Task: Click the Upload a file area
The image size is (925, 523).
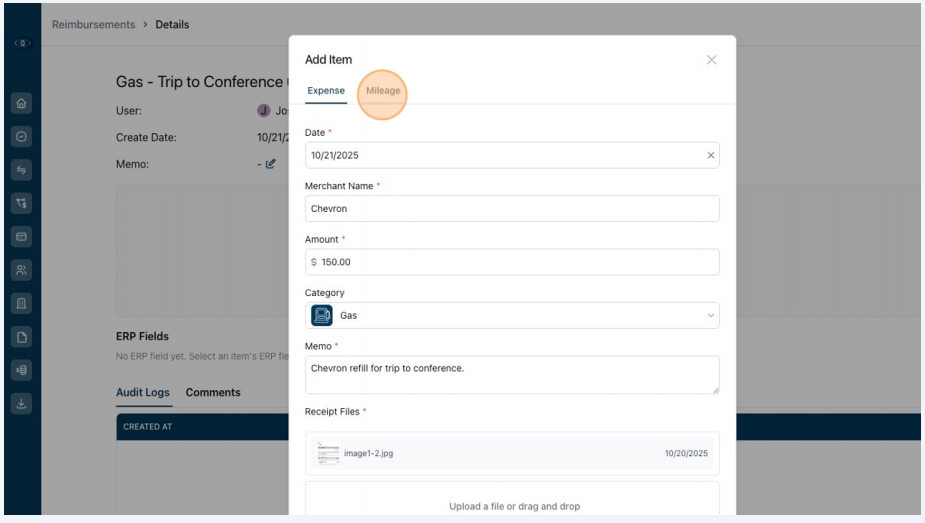Action: [x=512, y=501]
